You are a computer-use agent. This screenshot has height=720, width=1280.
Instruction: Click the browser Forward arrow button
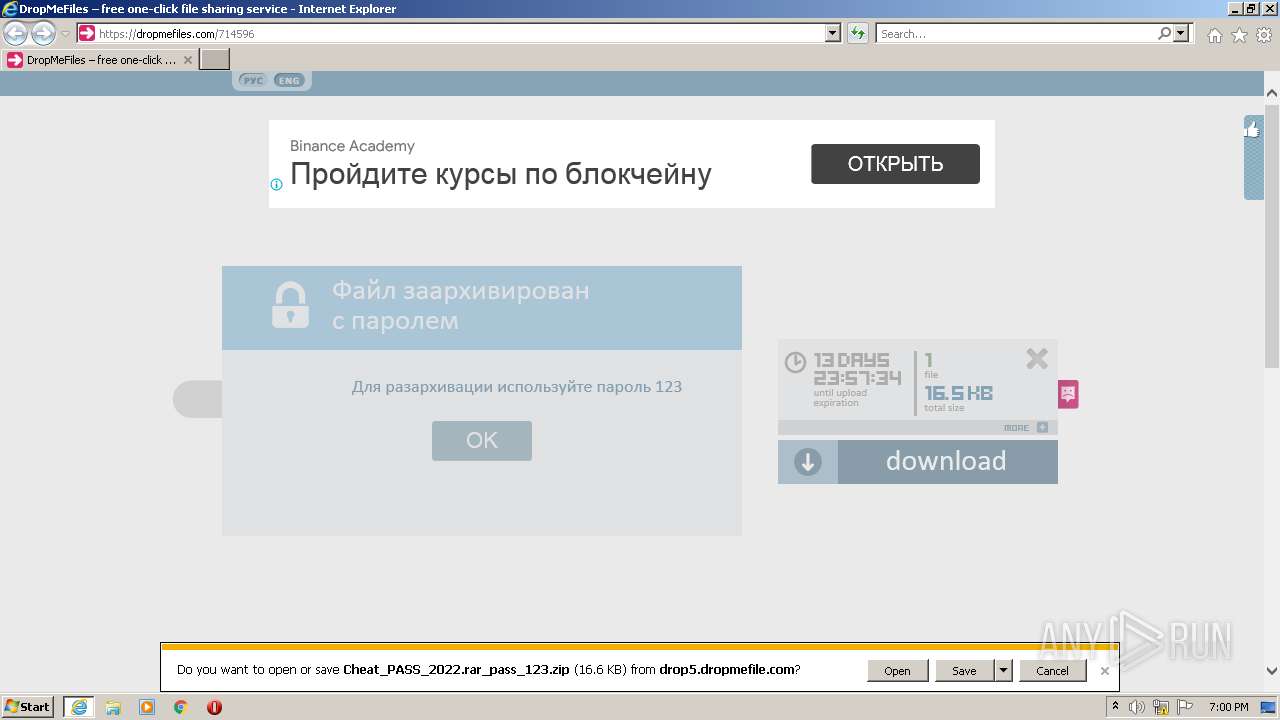point(43,34)
